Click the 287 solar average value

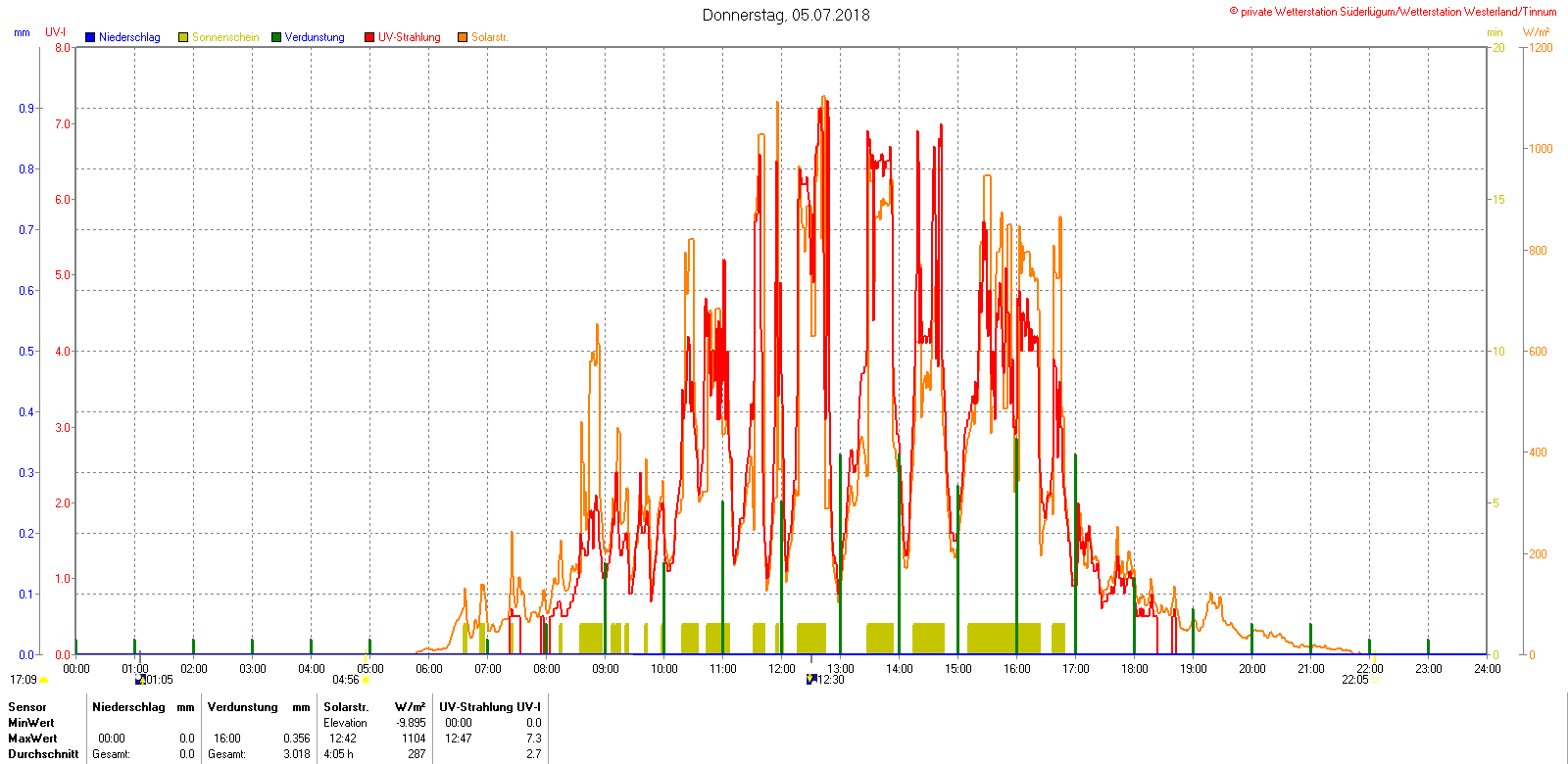tap(417, 754)
